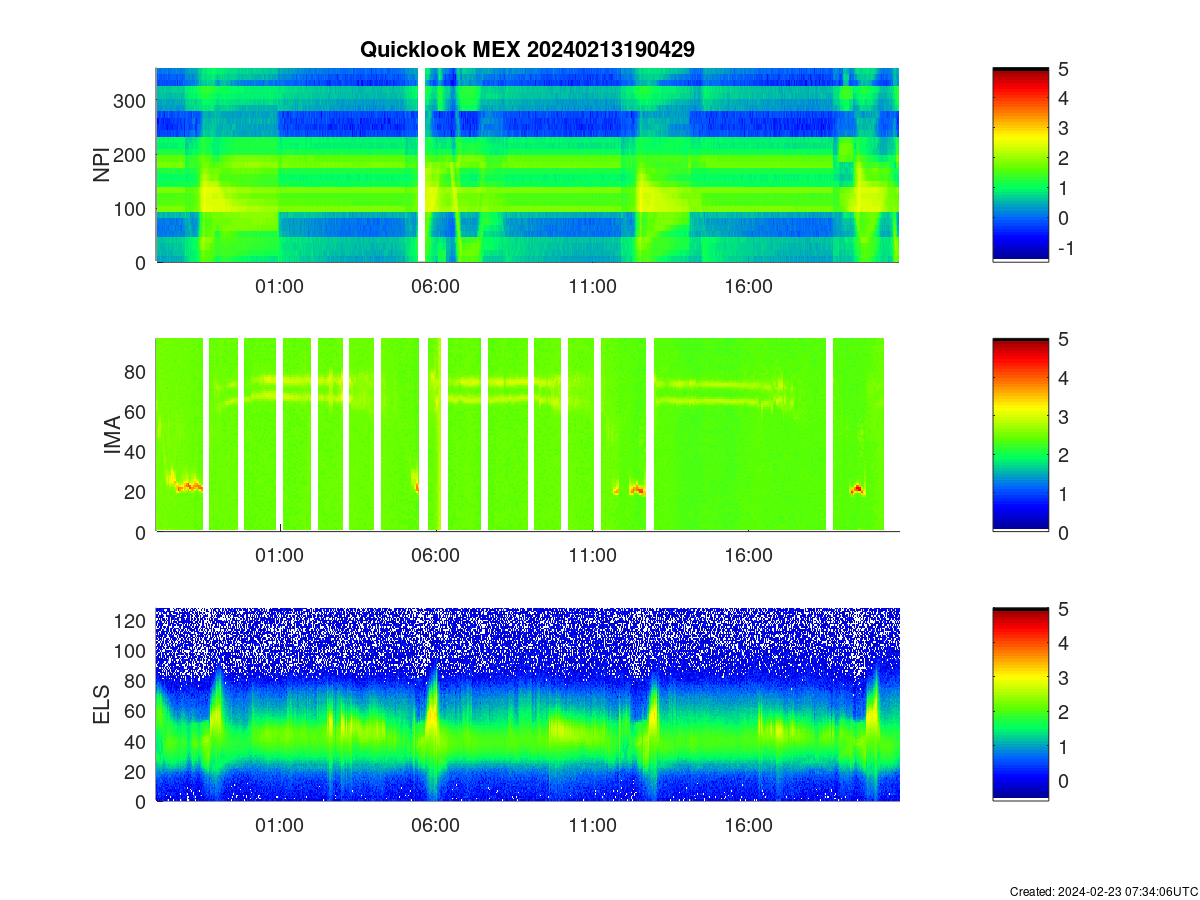Select the 120 tick on ELS y-axis
Screen dimensions: 1200x900
130,621
